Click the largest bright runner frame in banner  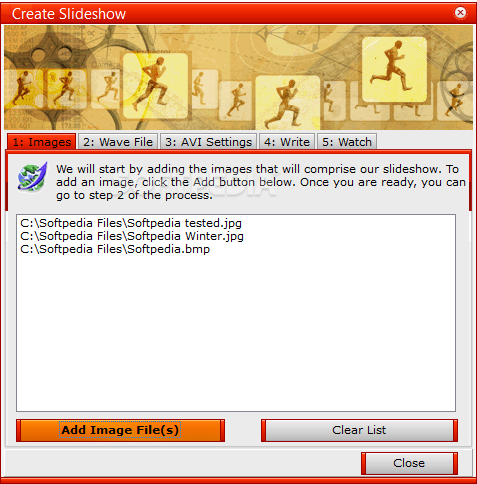(x=394, y=69)
